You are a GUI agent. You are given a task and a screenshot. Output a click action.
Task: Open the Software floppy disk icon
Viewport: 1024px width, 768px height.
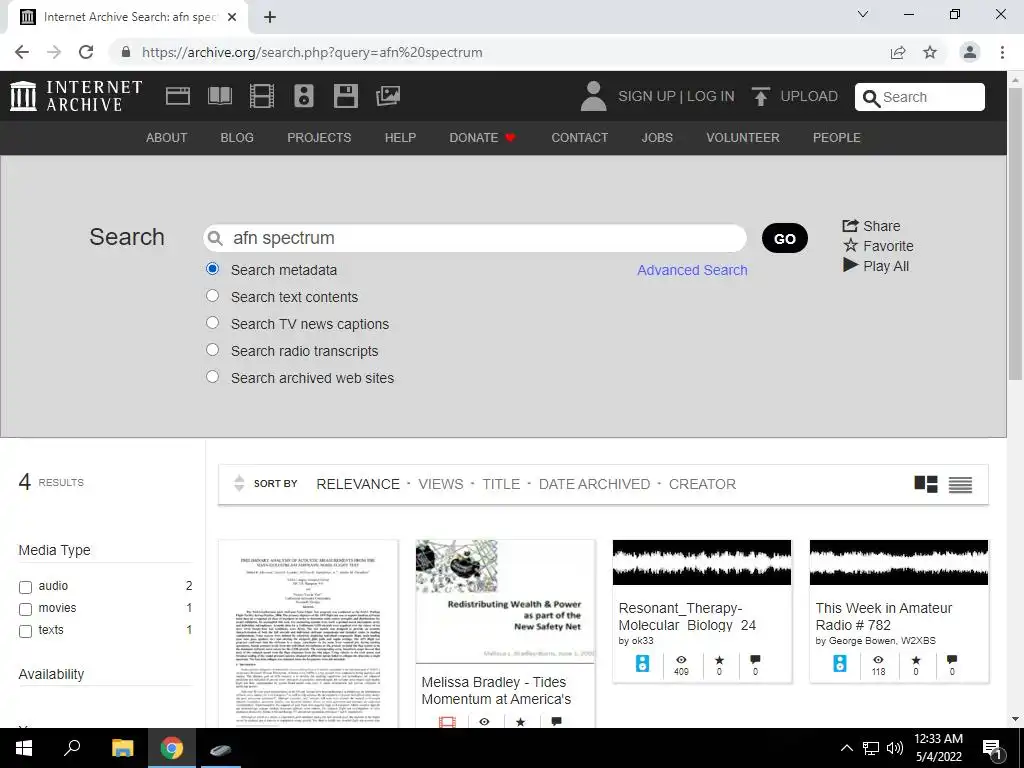pos(345,96)
